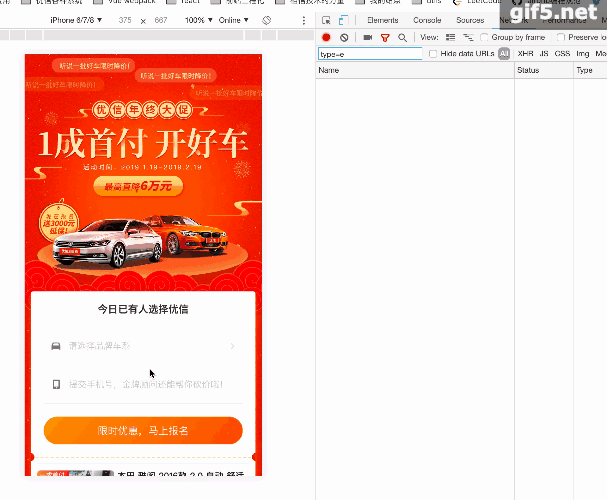The height and width of the screenshot is (500, 607).
Task: Click device height field 667
Action: point(161,20)
